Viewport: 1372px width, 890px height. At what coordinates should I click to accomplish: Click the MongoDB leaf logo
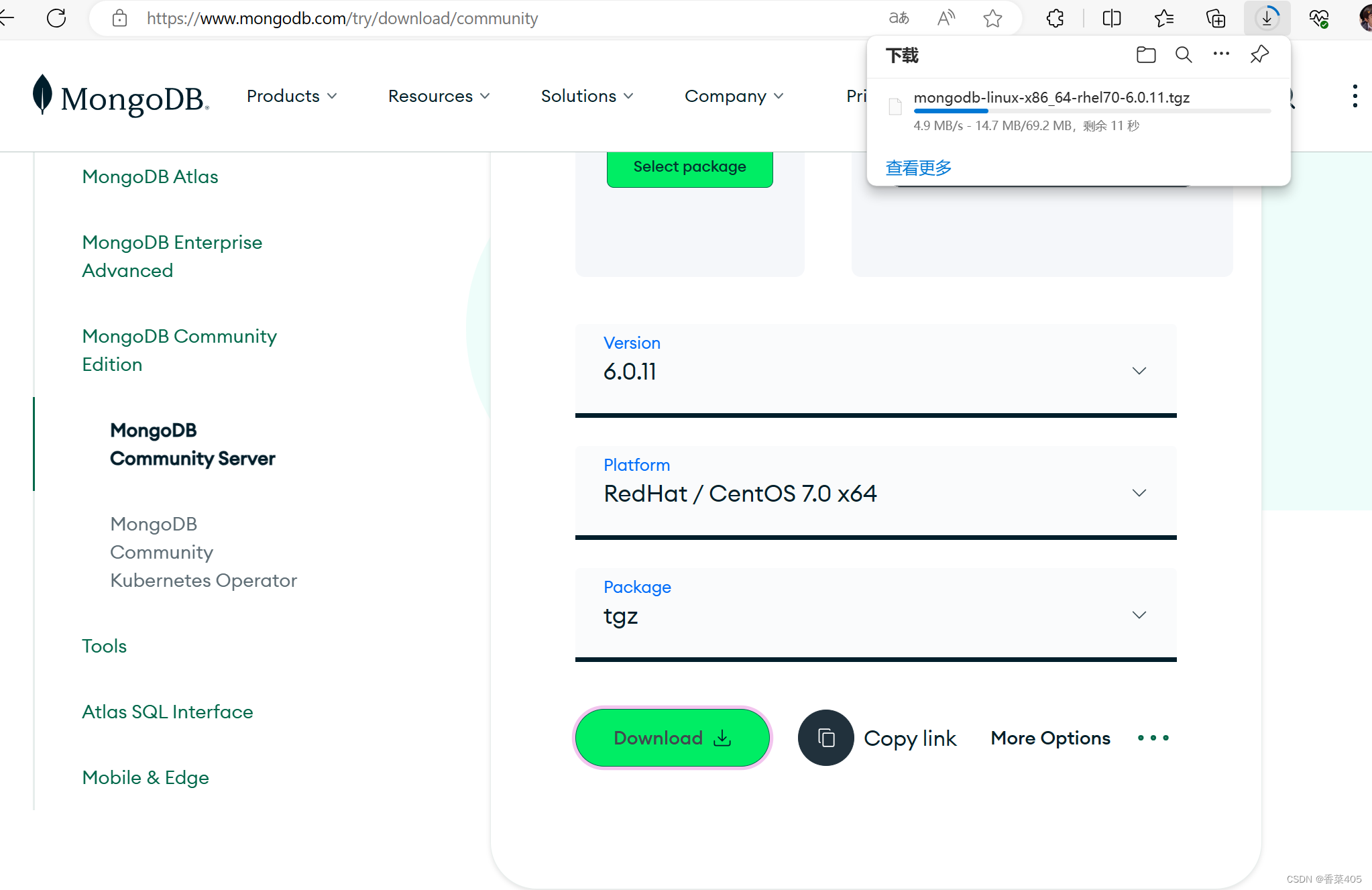(x=42, y=95)
